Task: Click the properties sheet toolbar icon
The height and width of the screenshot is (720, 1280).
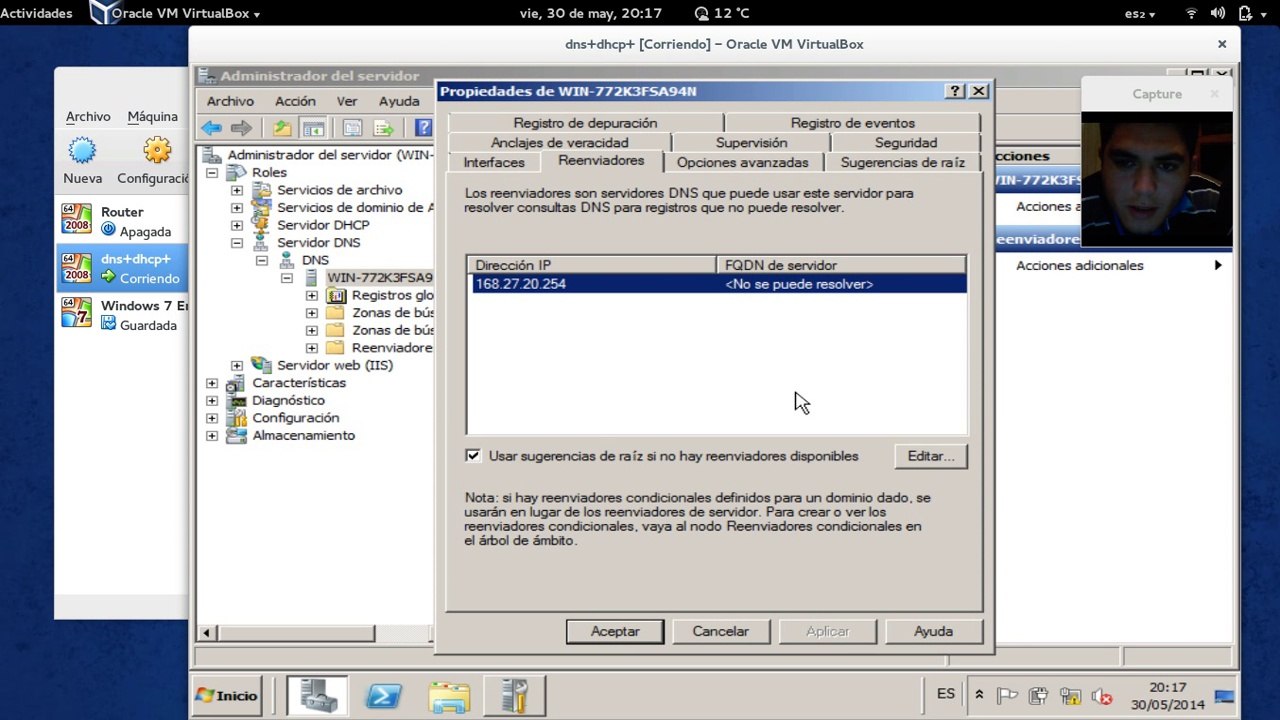Action: point(352,128)
